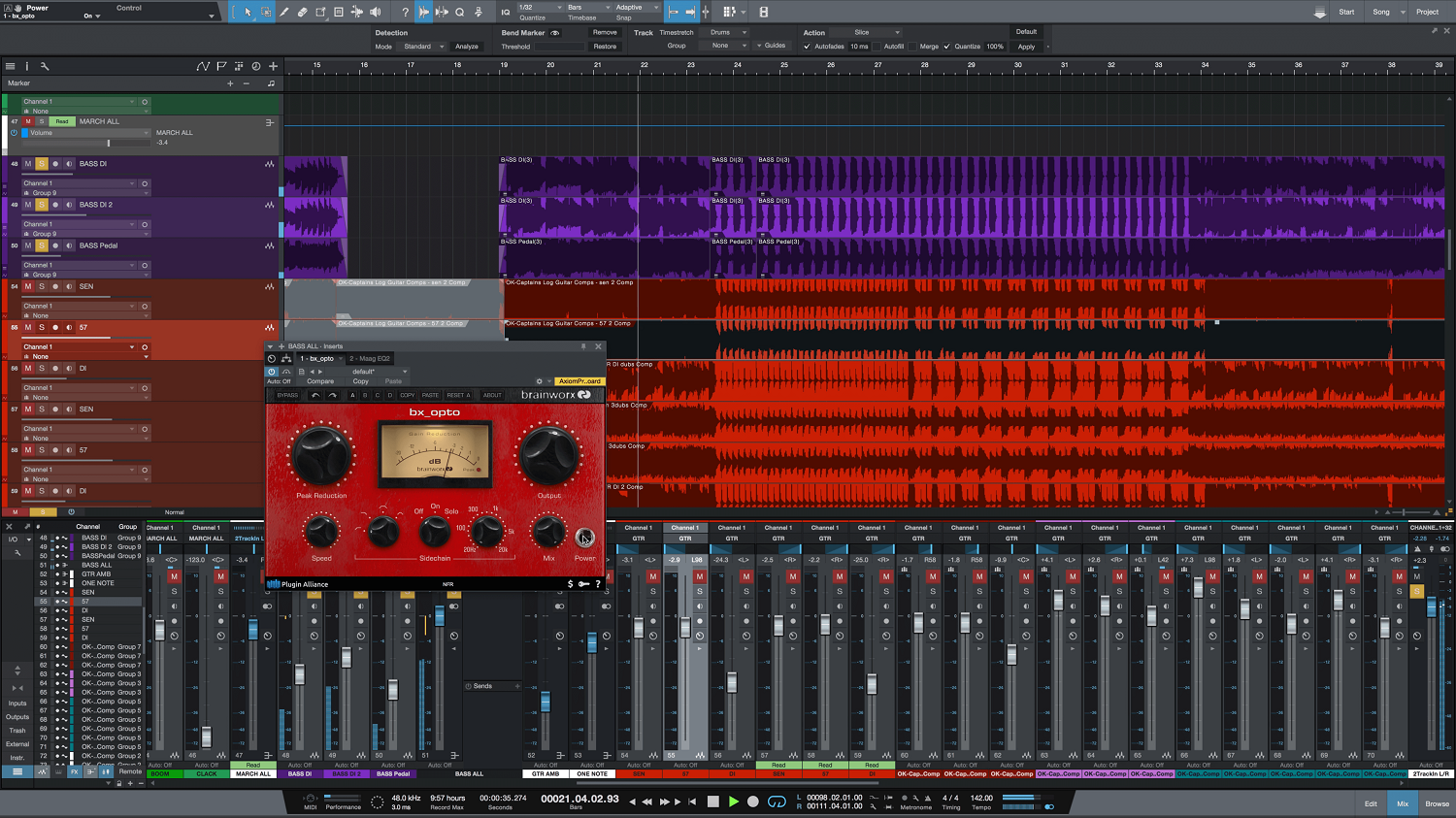
Task: Select the Arrow tool in toolbar
Action: [x=248, y=12]
